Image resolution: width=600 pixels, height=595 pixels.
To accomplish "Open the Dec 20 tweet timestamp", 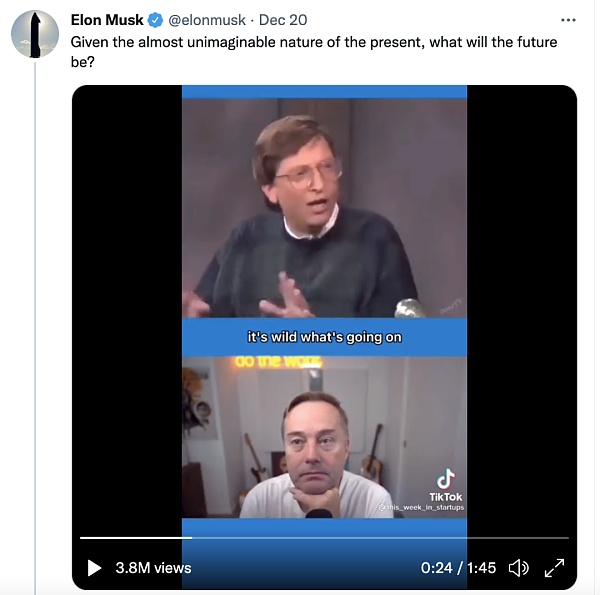I will coord(283,20).
